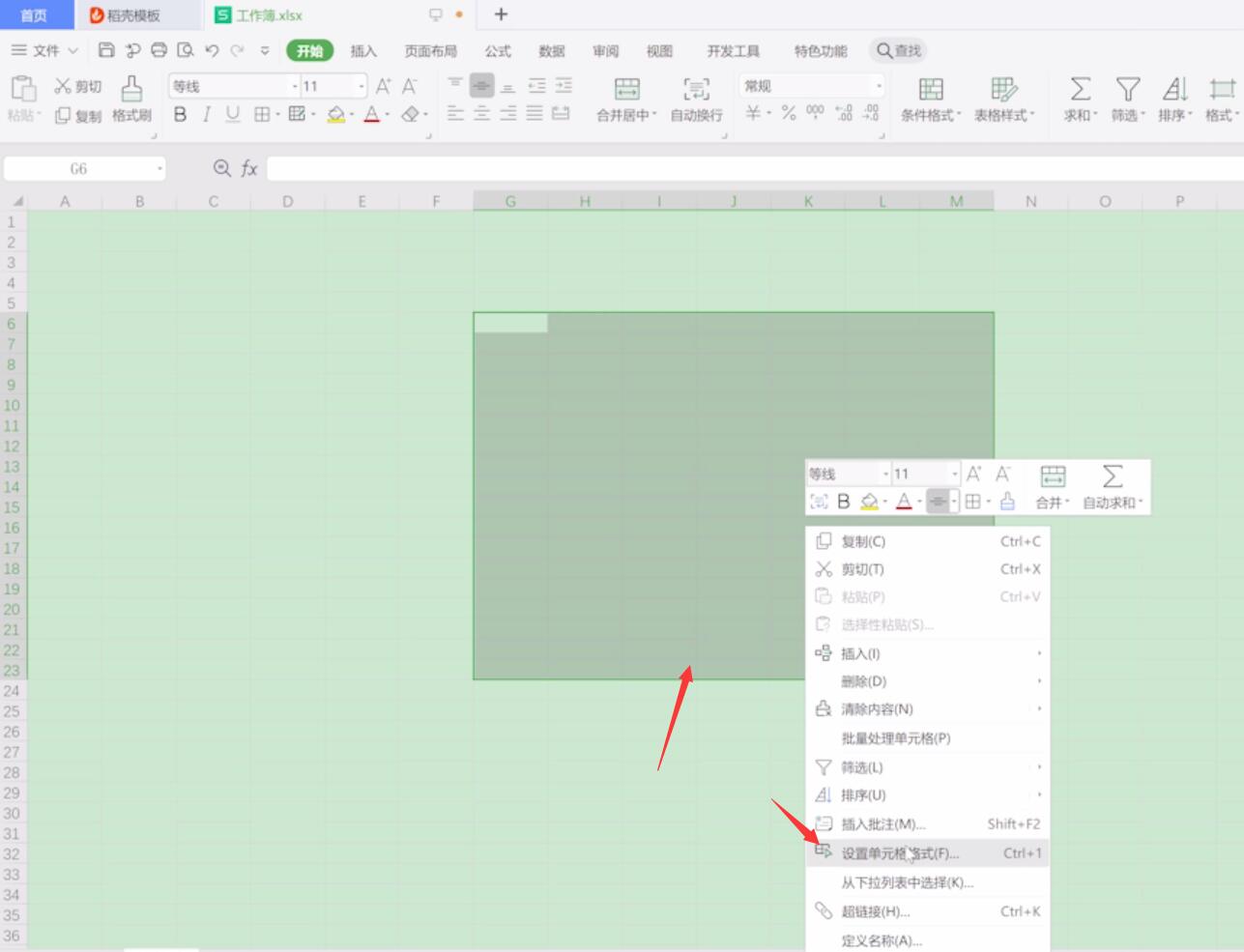Click the Filter (筛选) funnel in ribbon
The height and width of the screenshot is (952, 1244).
click(x=1127, y=89)
